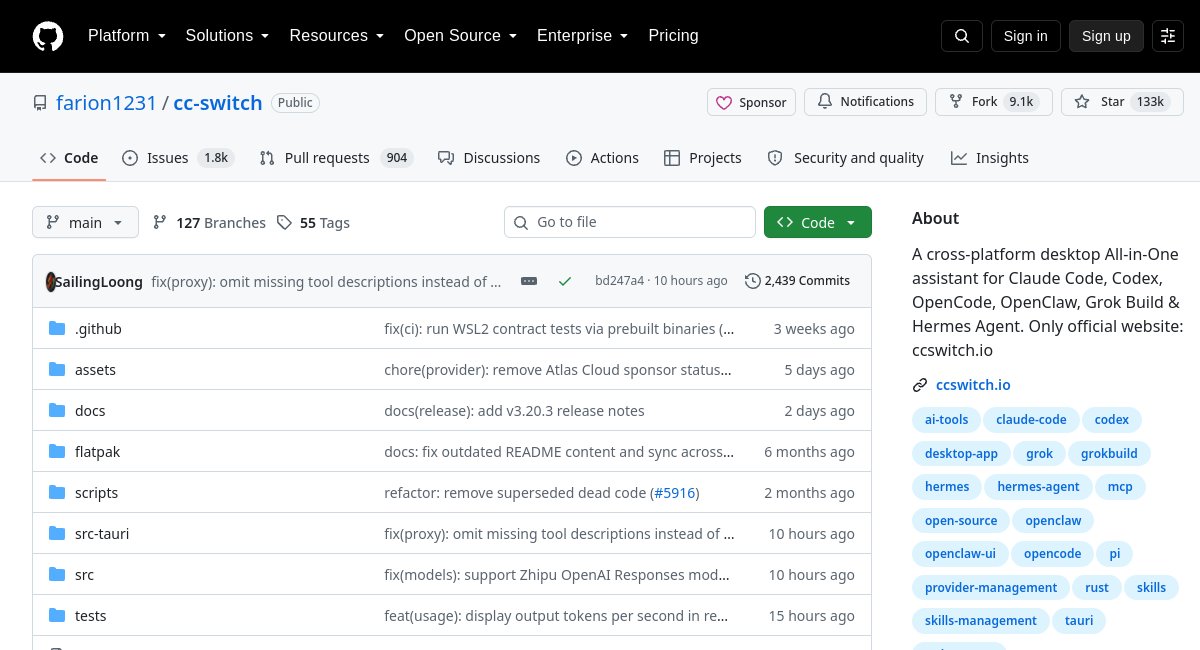
Task: Click the assets folder icon
Action: [x=57, y=370]
